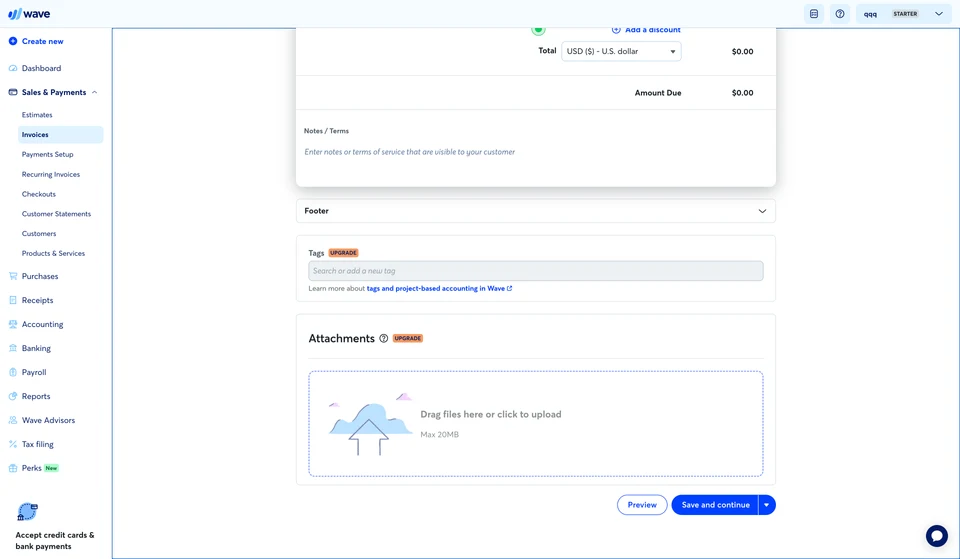Click Drag files here upload area
This screenshot has width=960, height=559.
536,424
